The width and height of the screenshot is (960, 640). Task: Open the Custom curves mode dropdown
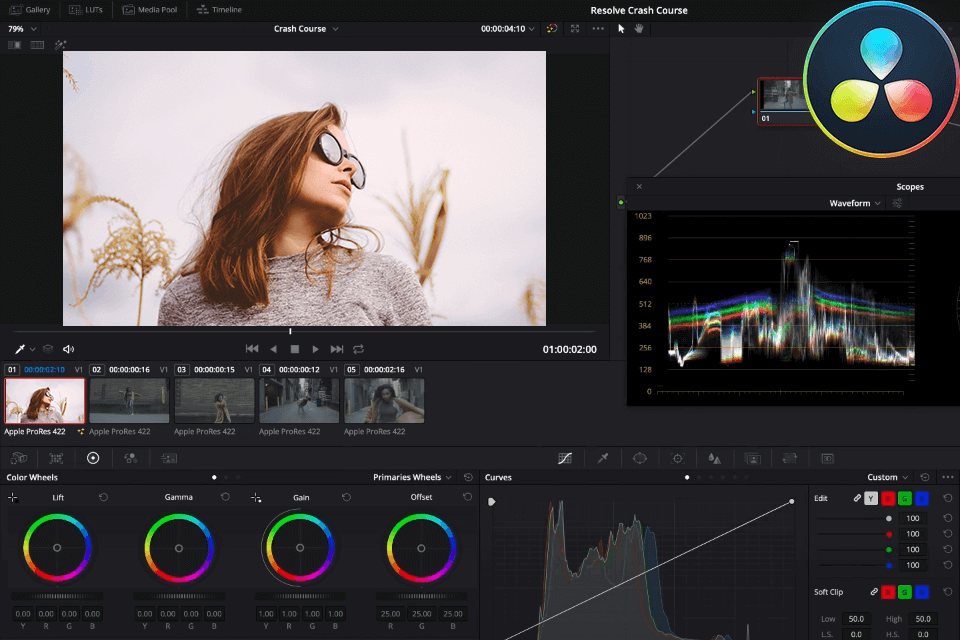point(887,477)
